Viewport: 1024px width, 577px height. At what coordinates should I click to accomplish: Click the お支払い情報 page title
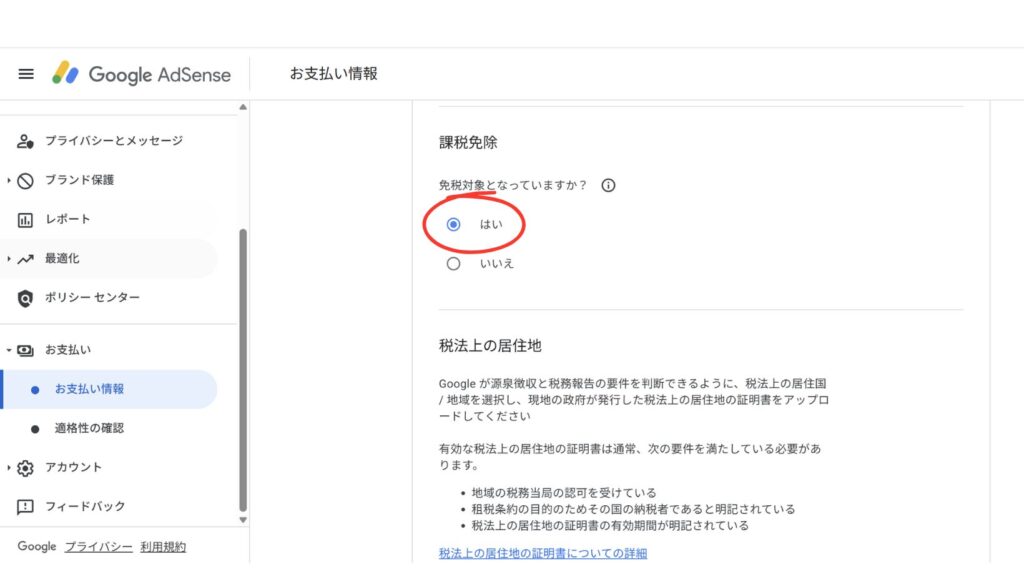click(334, 74)
